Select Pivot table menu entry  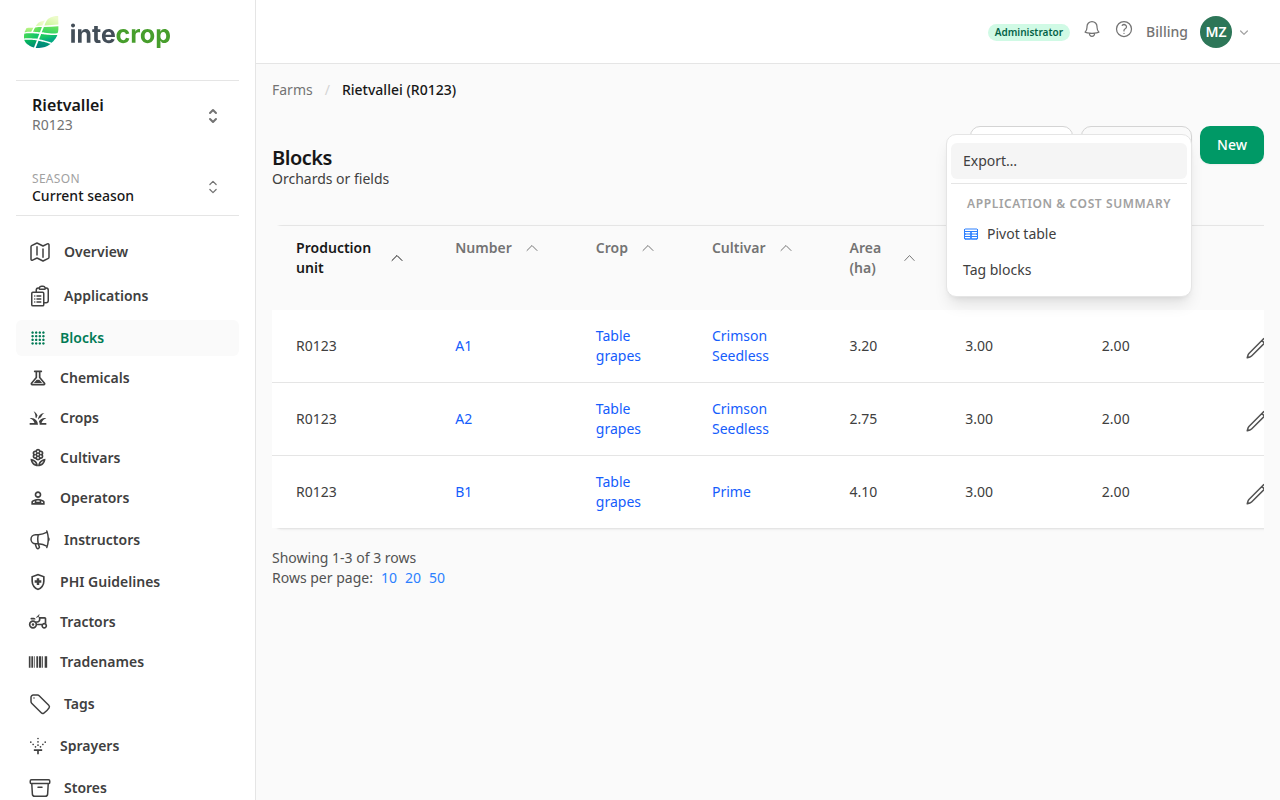point(1069,234)
